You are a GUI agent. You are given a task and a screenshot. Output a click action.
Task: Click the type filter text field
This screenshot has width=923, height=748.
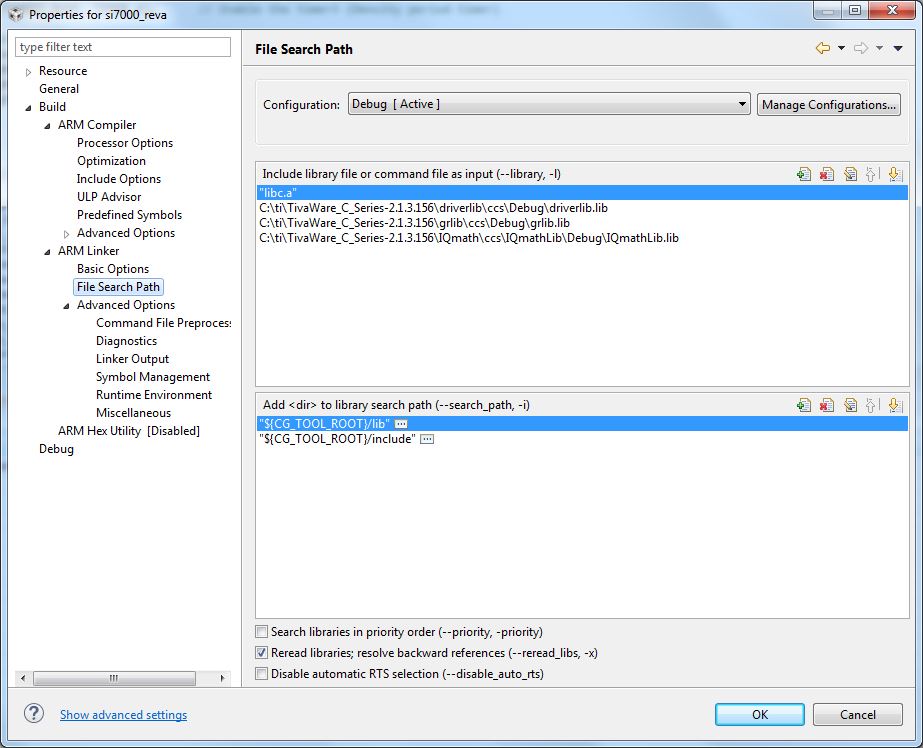pos(123,47)
